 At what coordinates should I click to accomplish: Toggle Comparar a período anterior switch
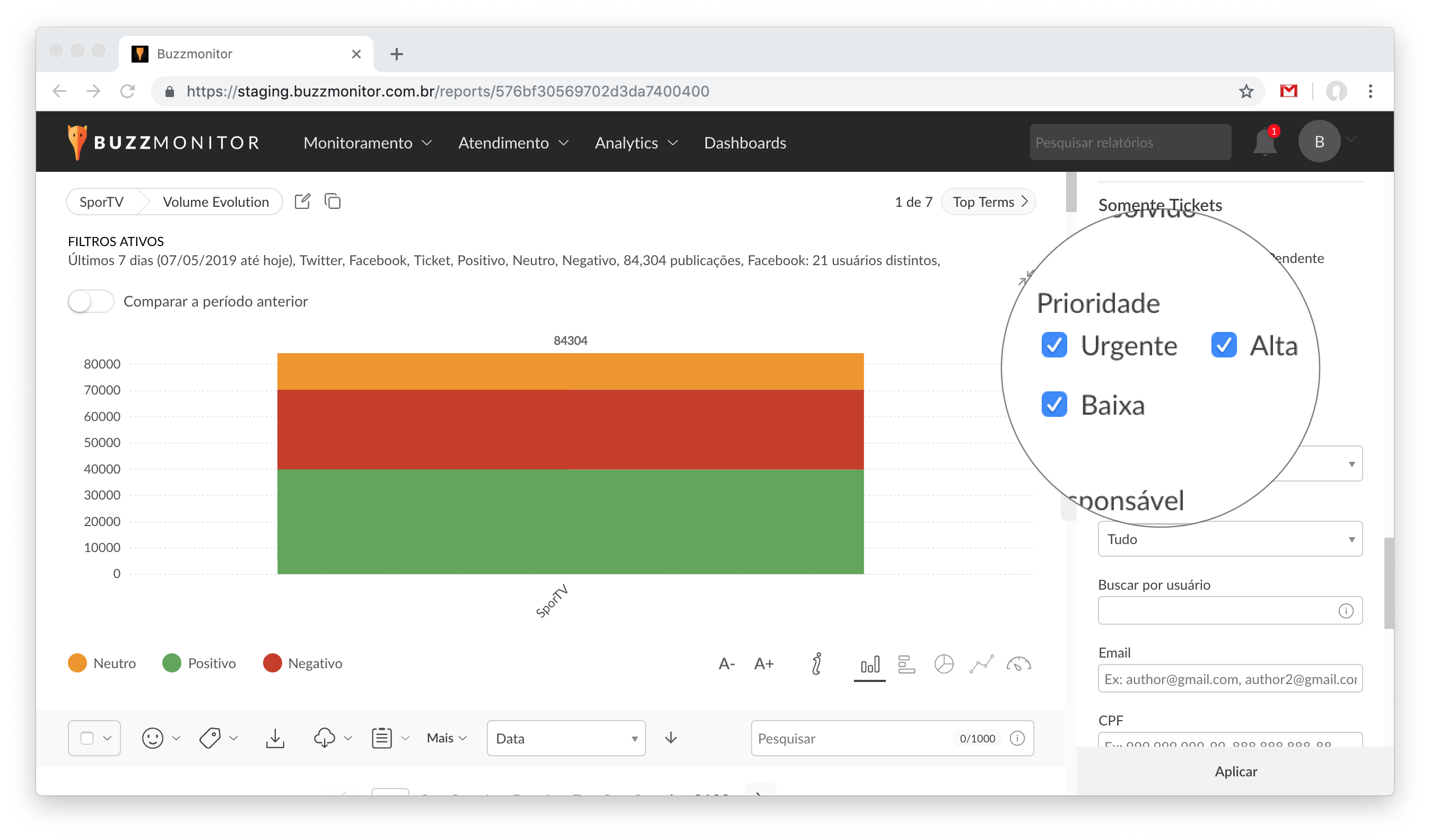[91, 301]
